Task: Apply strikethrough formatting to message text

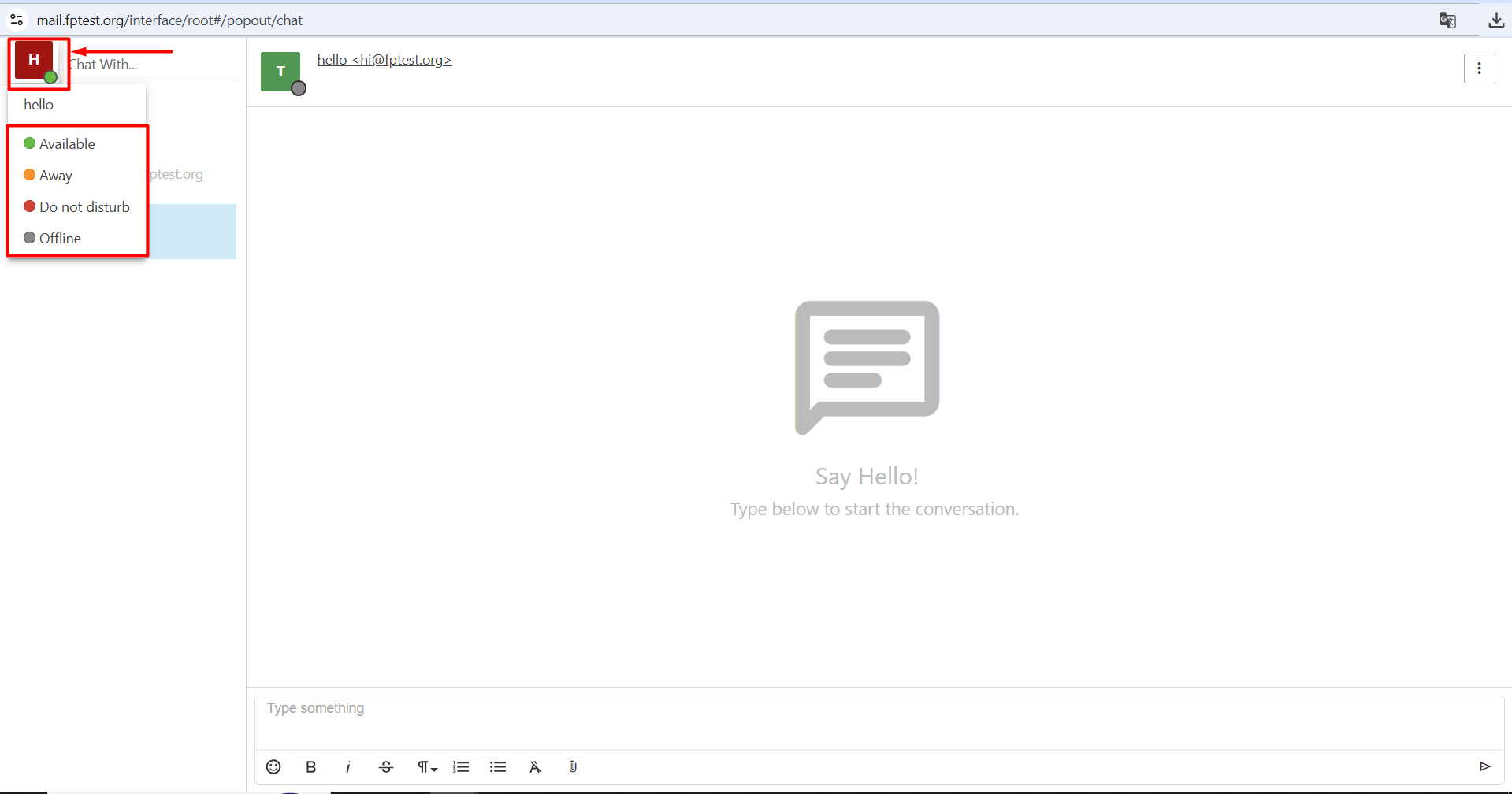Action: tap(385, 766)
